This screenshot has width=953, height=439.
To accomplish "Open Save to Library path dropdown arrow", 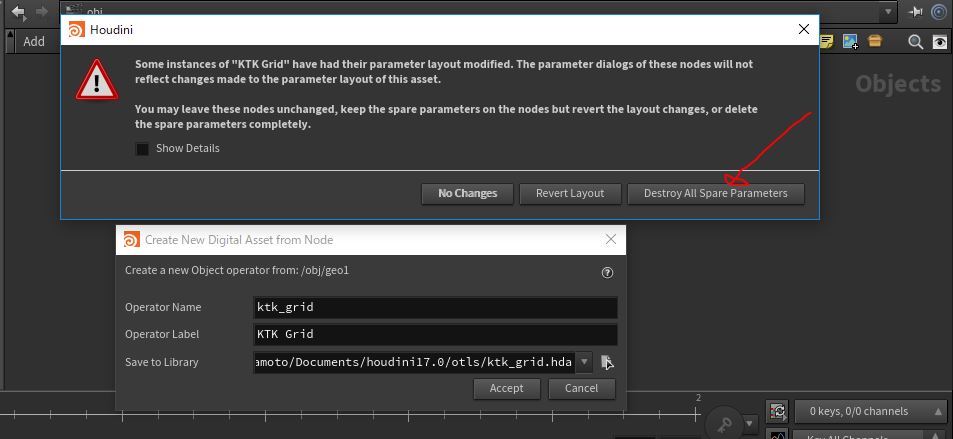I will (x=583, y=362).
